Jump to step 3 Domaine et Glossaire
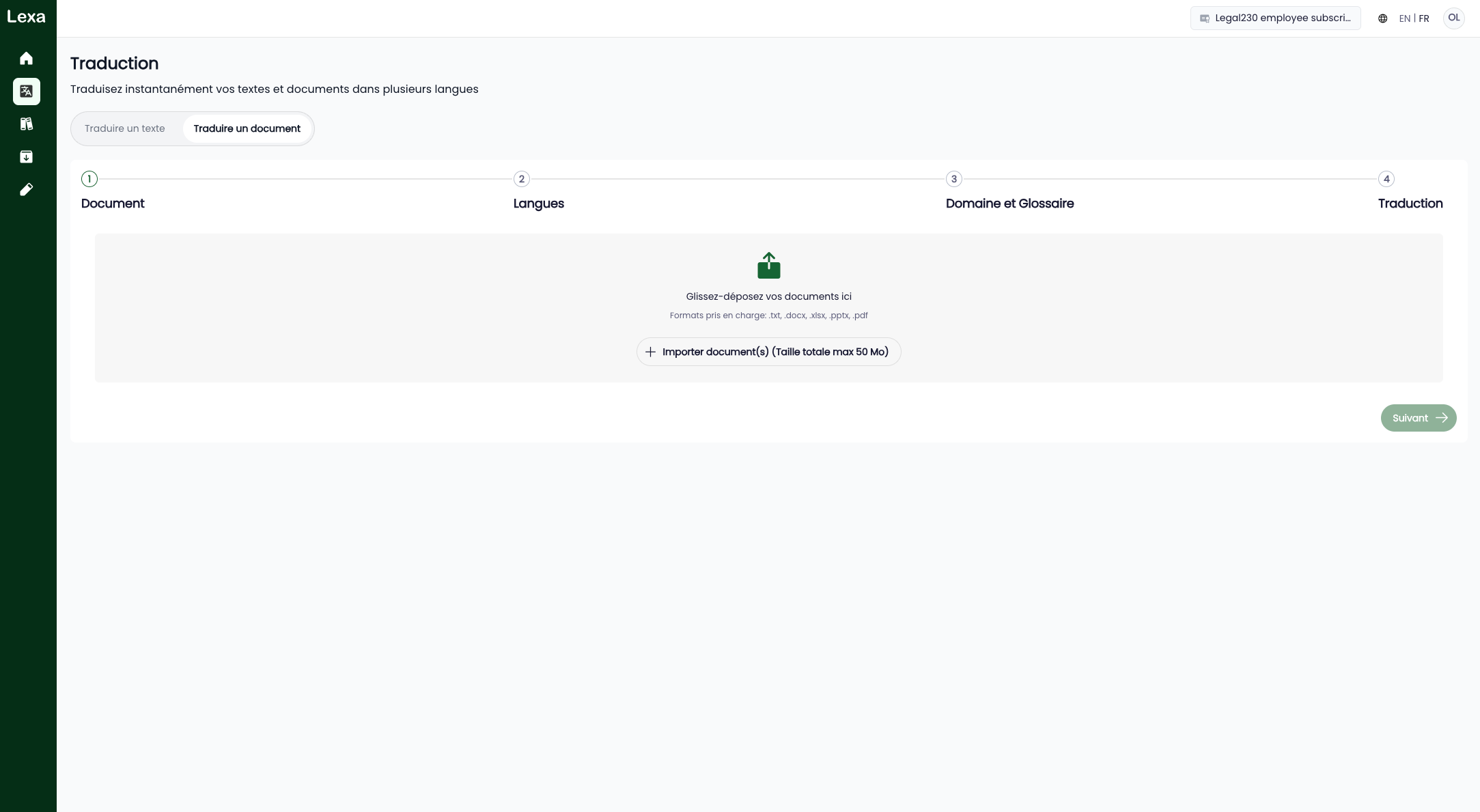 click(x=954, y=179)
